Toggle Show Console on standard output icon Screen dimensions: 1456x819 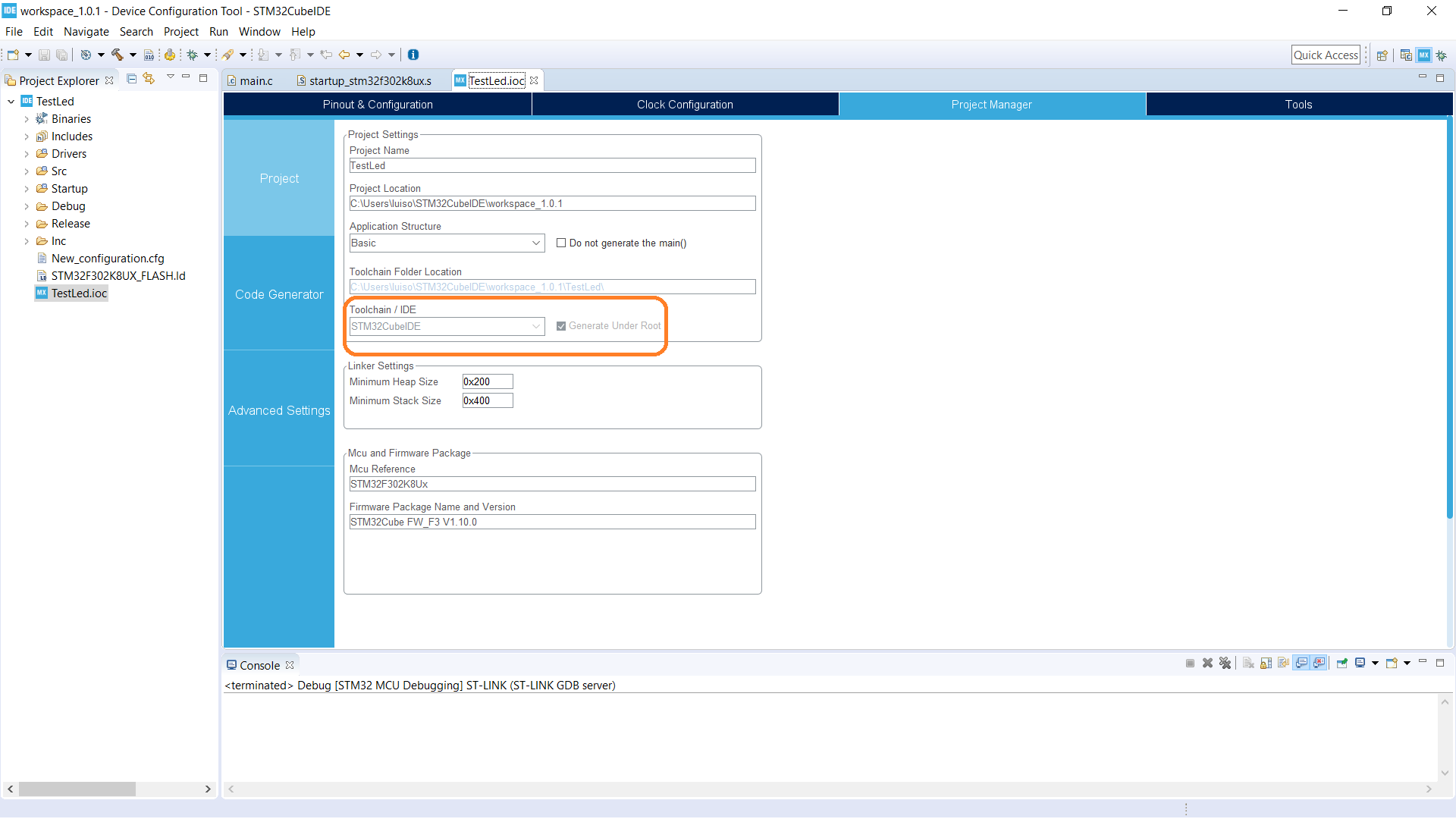pos(1301,663)
